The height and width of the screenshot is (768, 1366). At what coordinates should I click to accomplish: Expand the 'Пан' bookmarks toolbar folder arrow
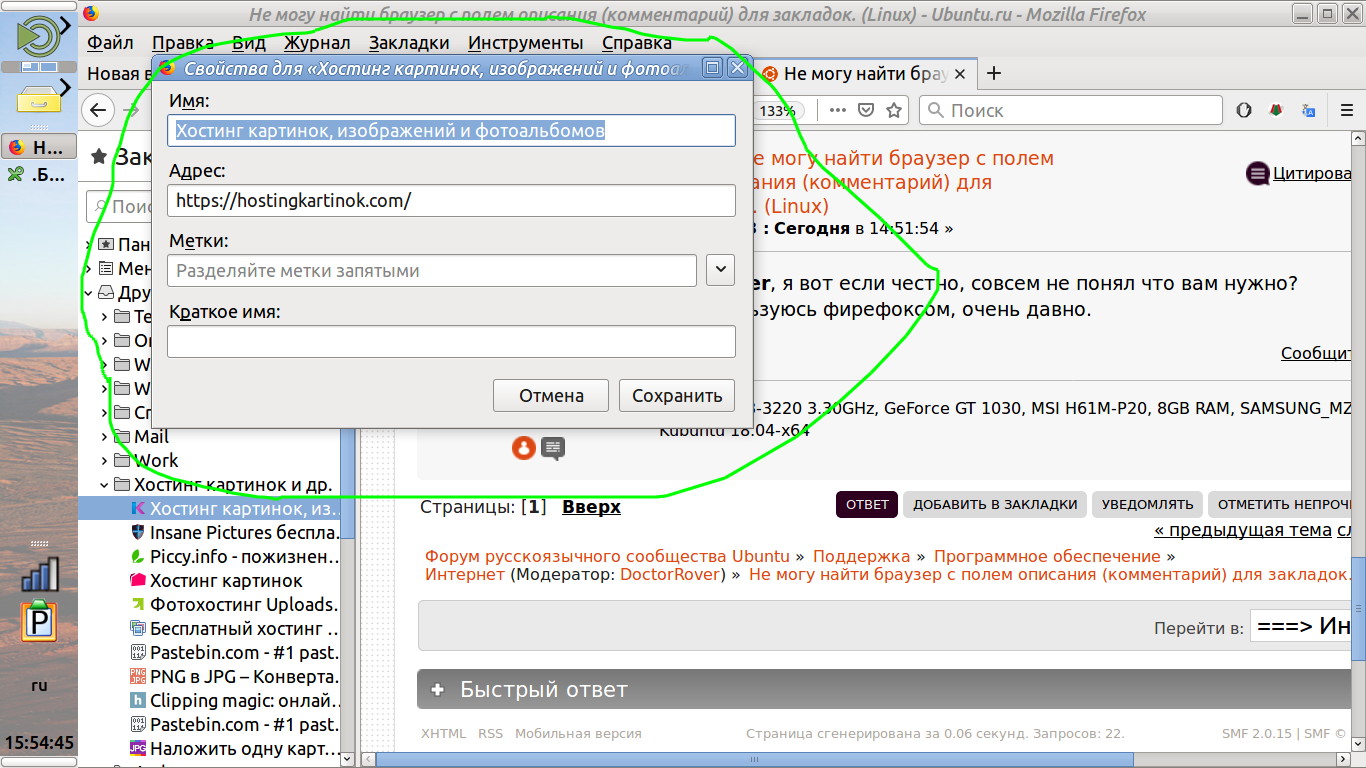click(x=88, y=244)
